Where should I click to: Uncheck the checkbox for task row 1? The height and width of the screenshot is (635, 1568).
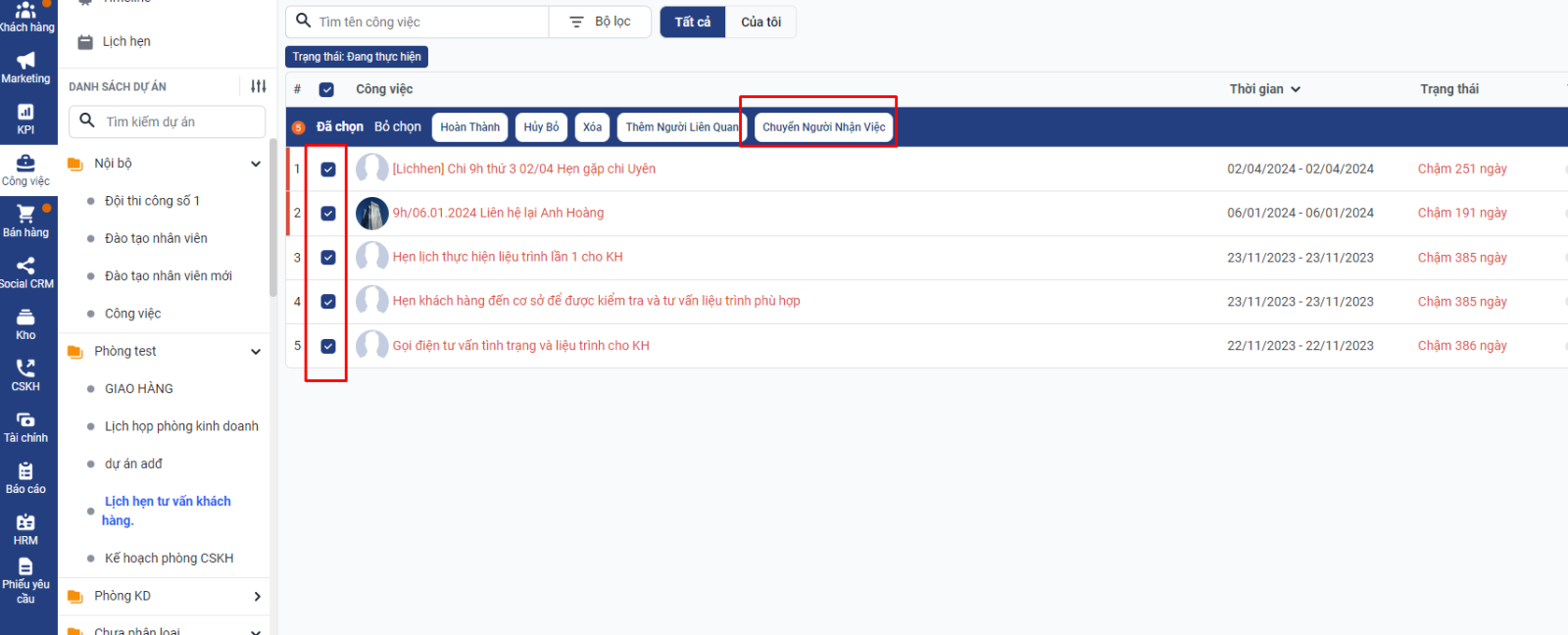click(x=328, y=170)
